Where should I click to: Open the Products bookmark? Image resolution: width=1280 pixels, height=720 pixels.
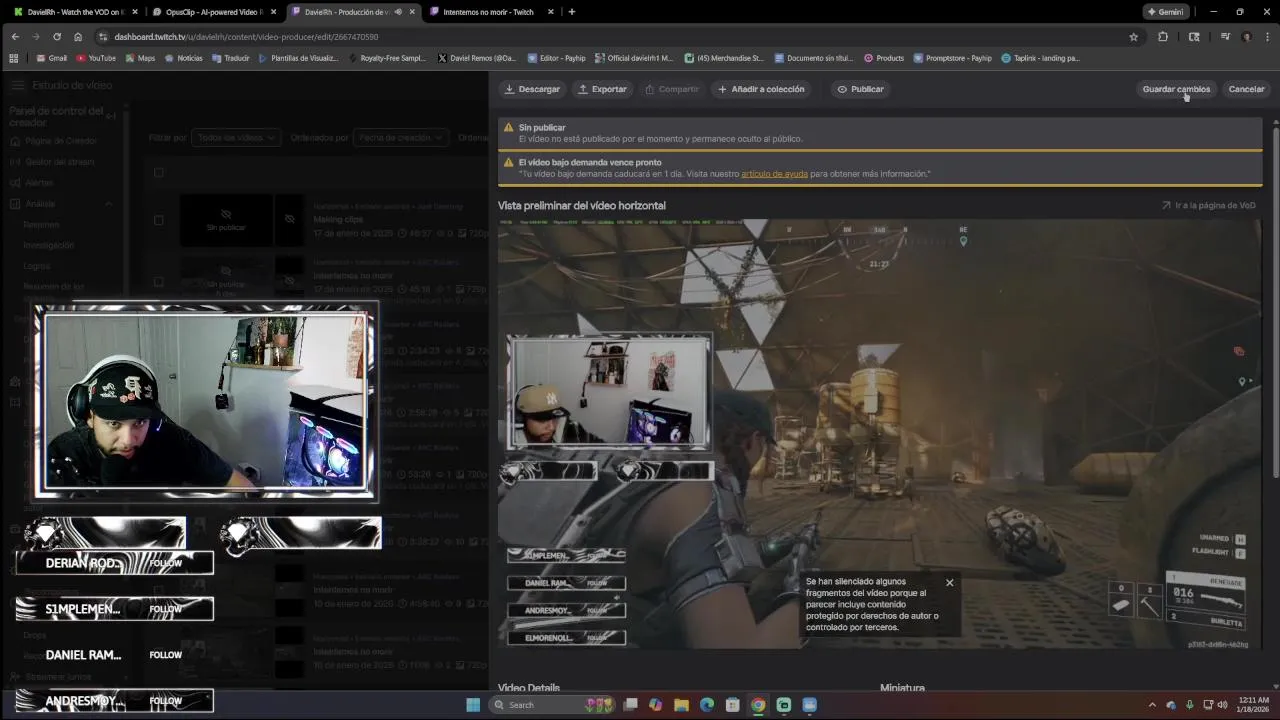884,58
